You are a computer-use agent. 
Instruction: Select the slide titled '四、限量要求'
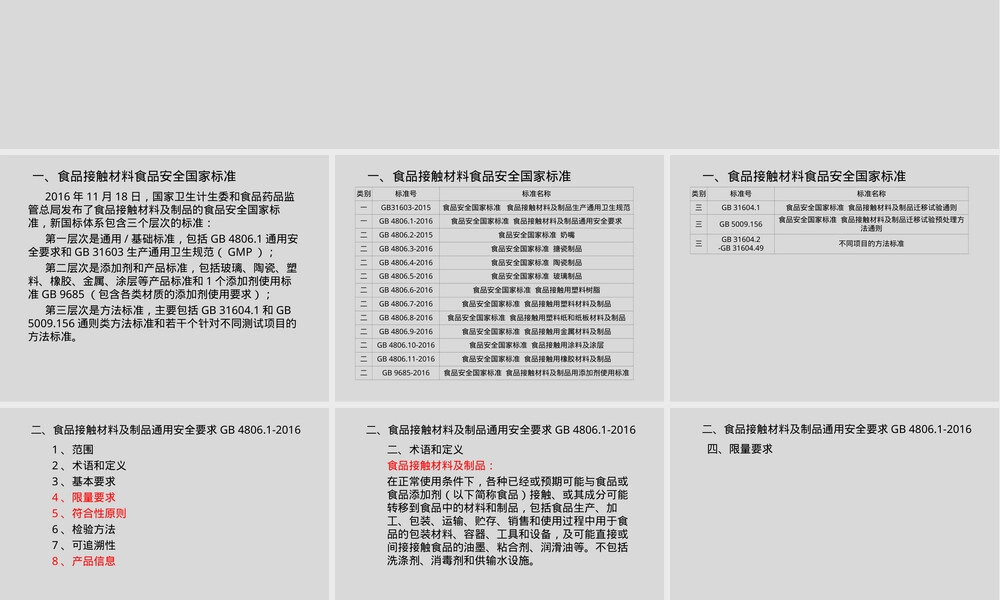[x=834, y=504]
